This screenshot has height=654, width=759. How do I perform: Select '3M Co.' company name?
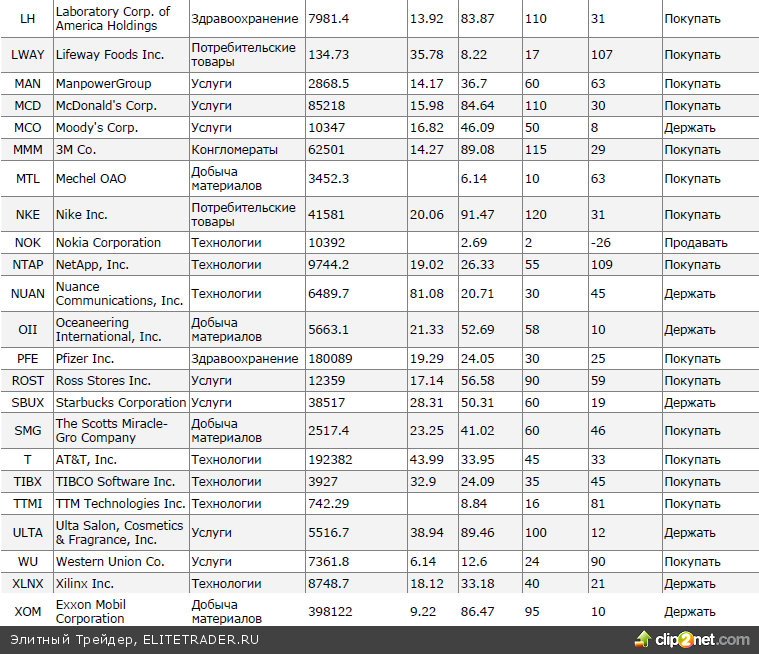pos(76,150)
